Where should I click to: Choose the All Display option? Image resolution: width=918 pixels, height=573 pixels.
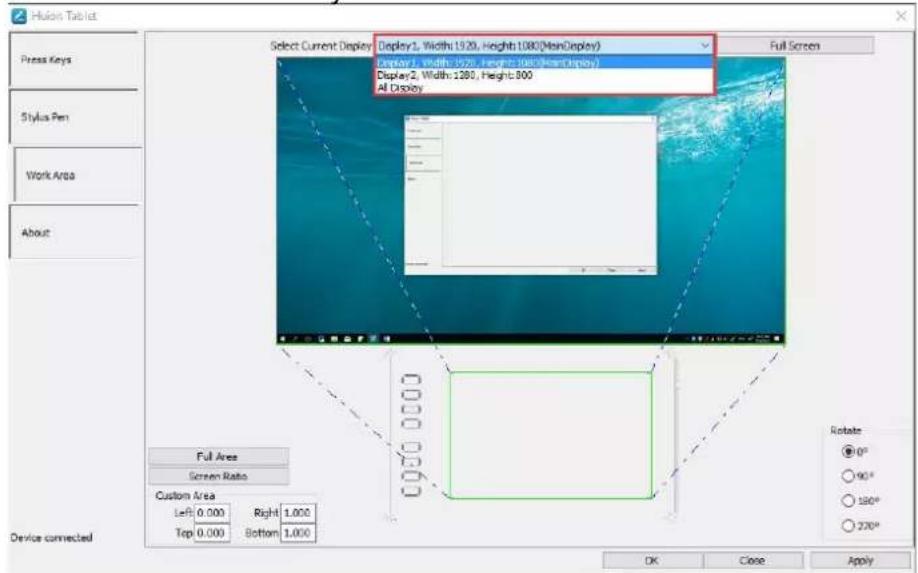(544, 87)
